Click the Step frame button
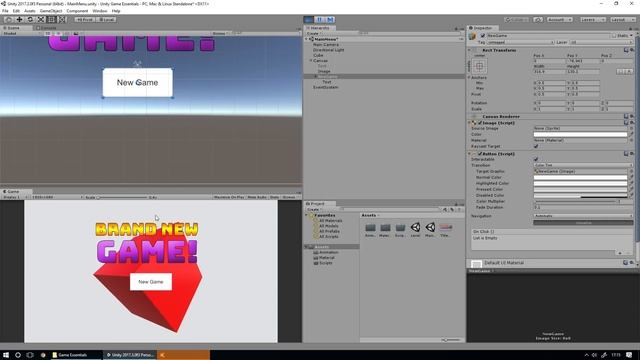Screen dimensions: 640x360 (330, 19)
